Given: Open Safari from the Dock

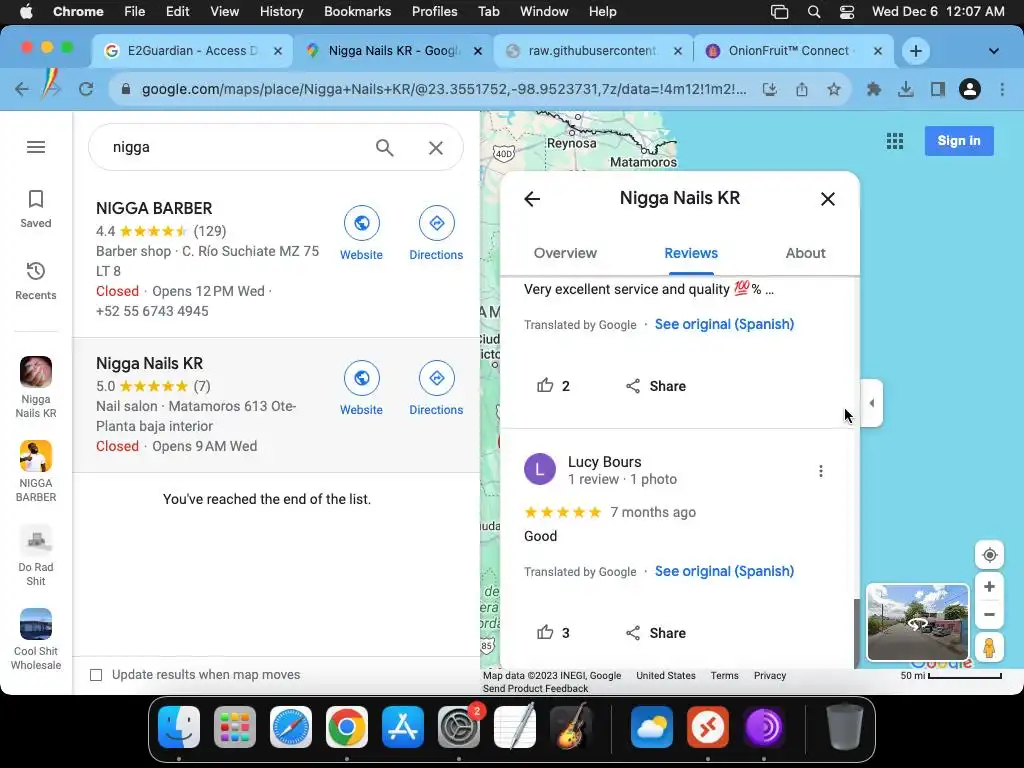Looking at the screenshot, I should [291, 727].
